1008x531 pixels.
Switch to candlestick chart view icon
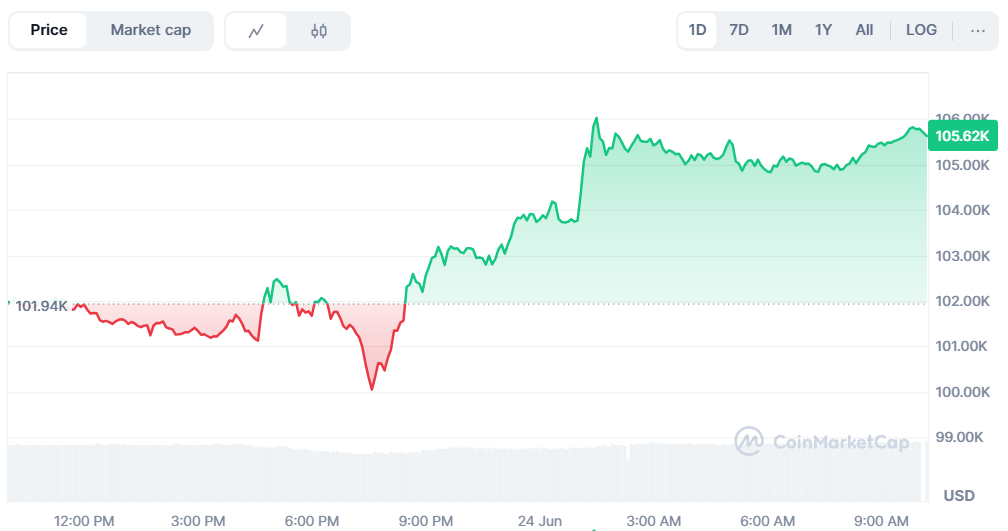point(319,31)
